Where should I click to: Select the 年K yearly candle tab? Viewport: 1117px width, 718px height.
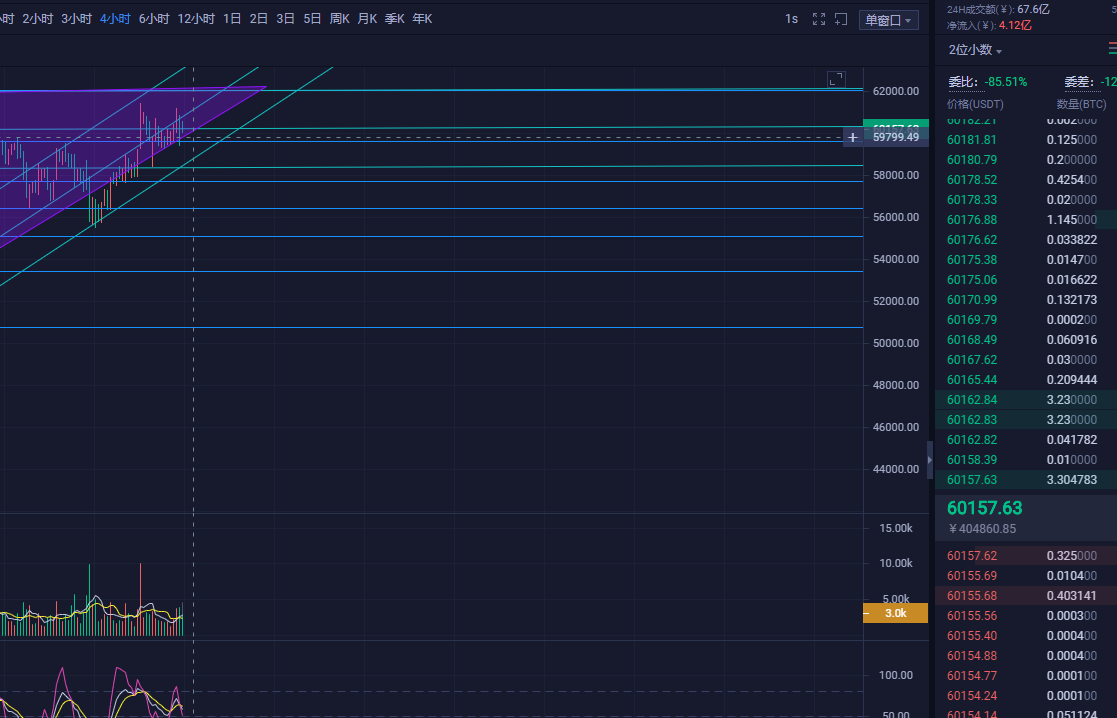click(422, 19)
